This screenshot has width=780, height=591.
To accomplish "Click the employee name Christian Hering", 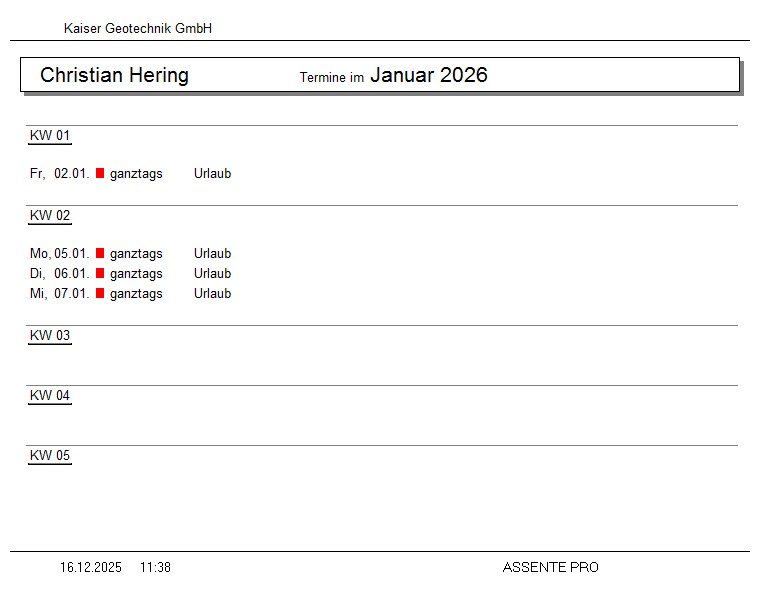I will click(114, 76).
